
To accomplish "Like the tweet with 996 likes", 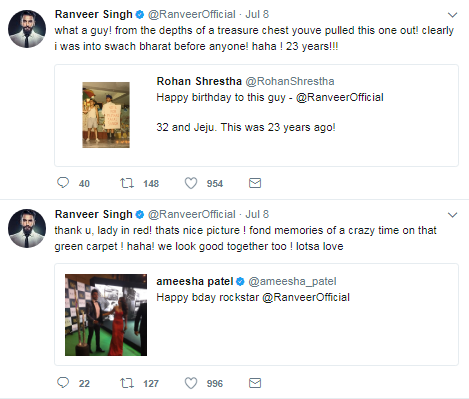I will 191,383.
